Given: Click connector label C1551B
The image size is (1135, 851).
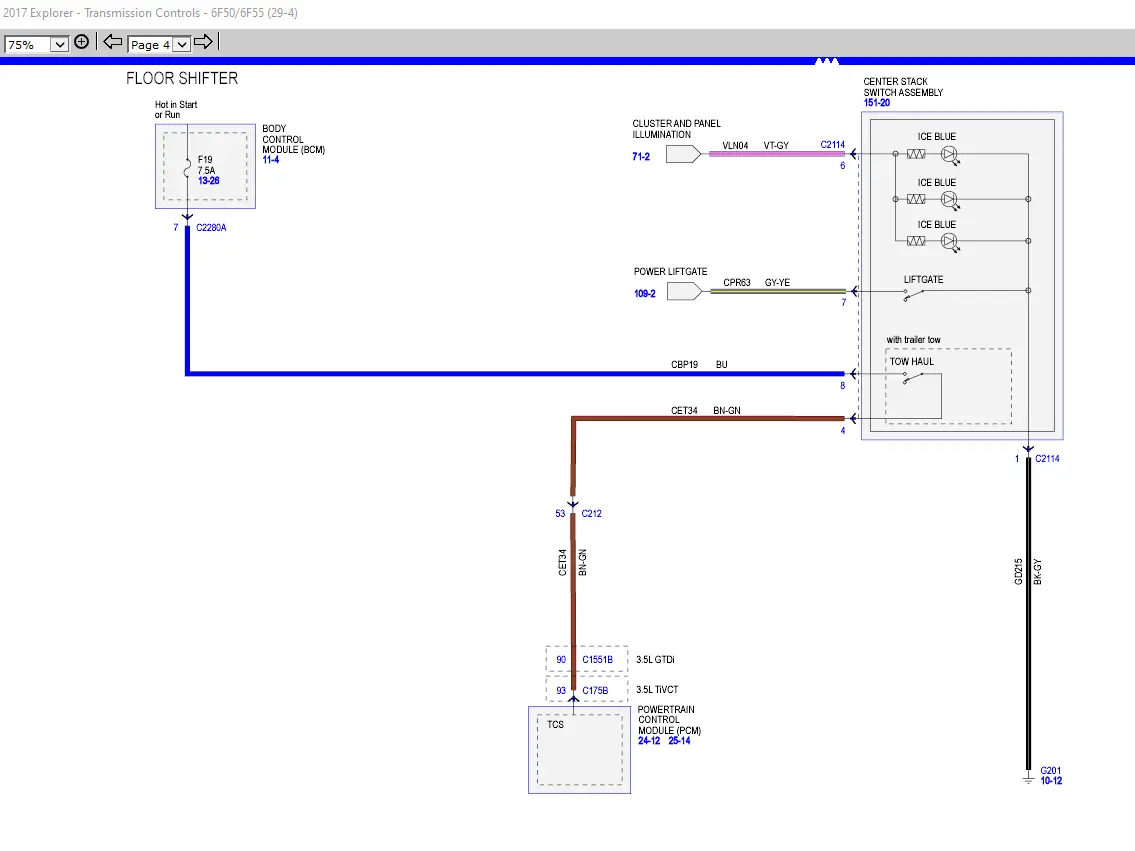Looking at the screenshot, I should [x=597, y=660].
